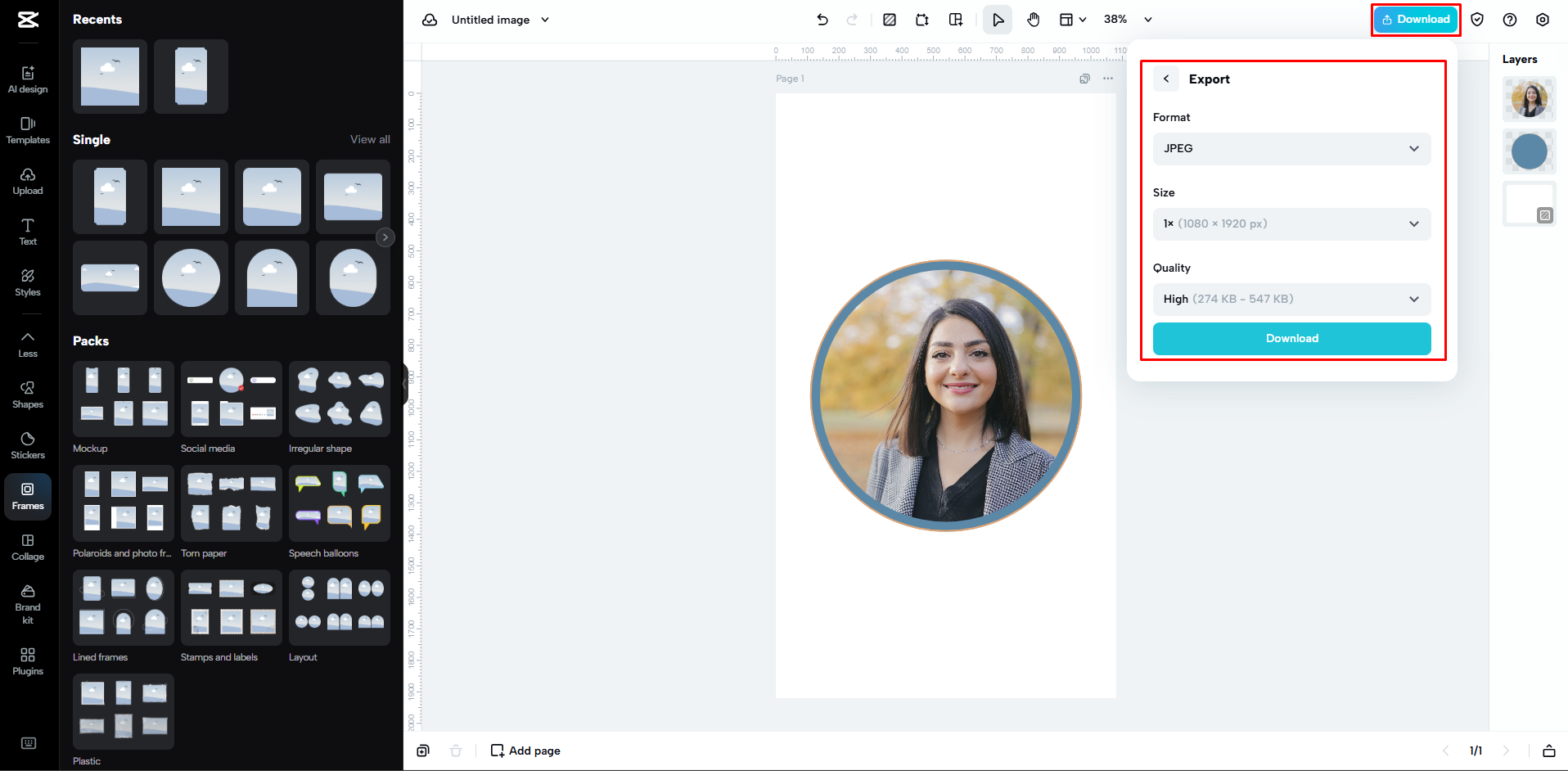Click Add page below the canvas
The image size is (1568, 771).
[x=525, y=750]
